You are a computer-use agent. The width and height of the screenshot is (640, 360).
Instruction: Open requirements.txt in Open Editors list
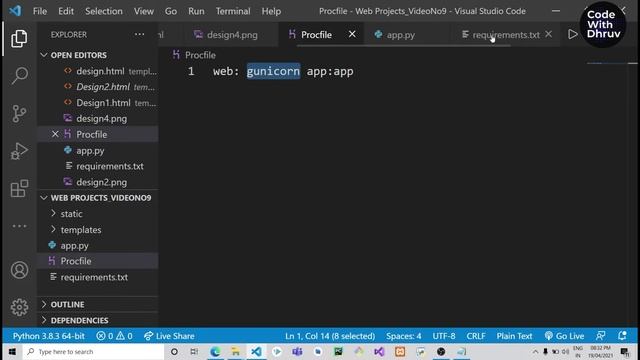110,167
